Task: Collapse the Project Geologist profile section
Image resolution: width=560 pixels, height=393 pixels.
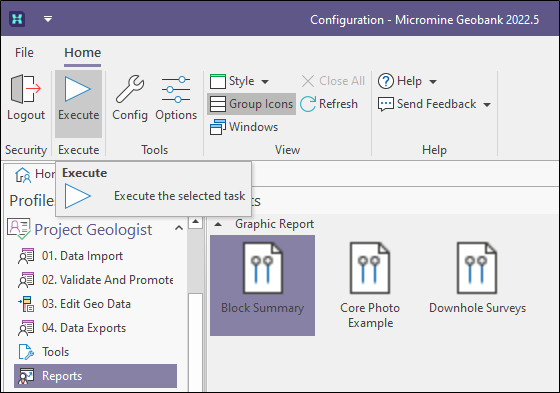Action: (179, 228)
